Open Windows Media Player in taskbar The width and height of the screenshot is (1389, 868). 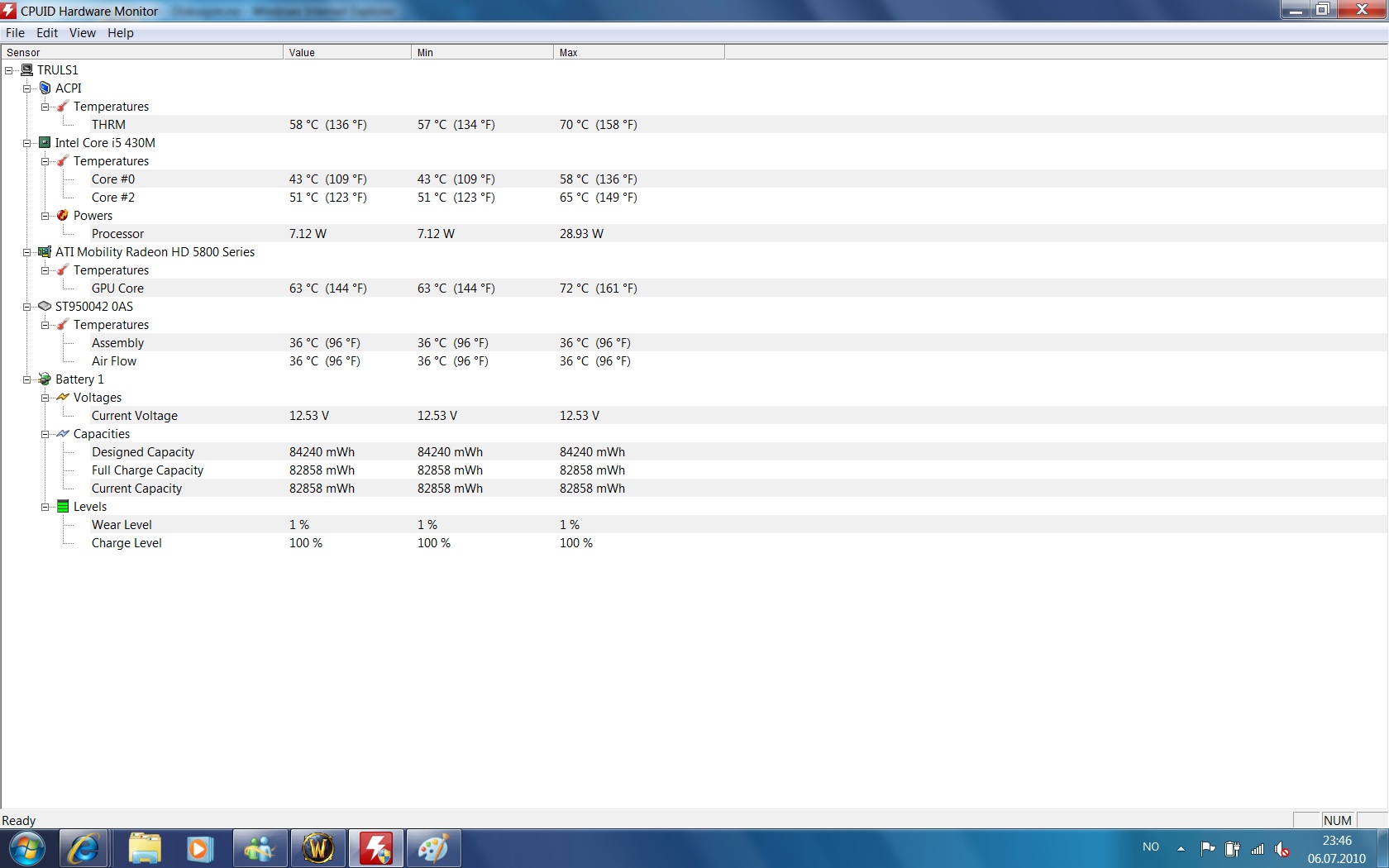pyautogui.click(x=200, y=849)
